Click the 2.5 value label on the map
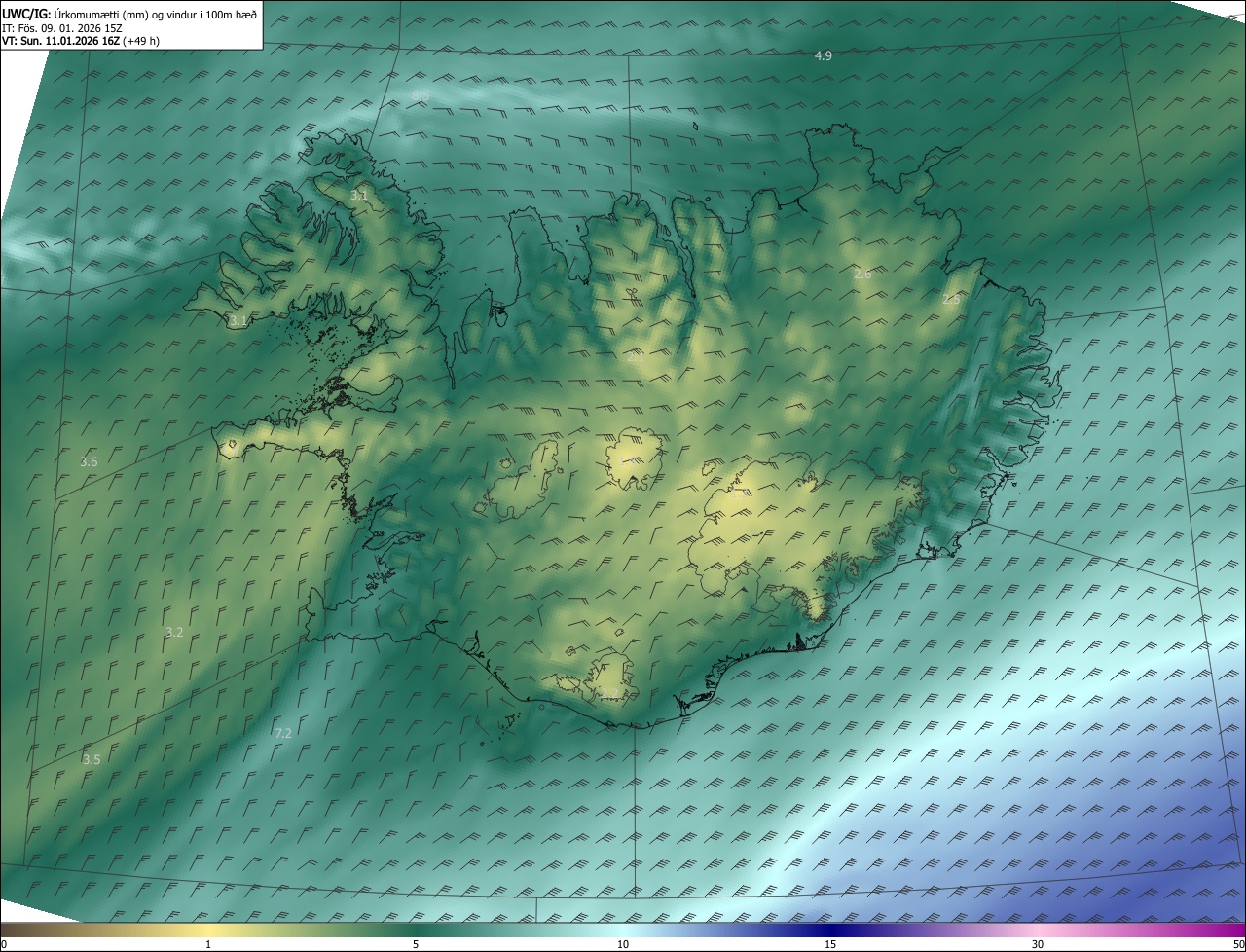 (x=951, y=300)
